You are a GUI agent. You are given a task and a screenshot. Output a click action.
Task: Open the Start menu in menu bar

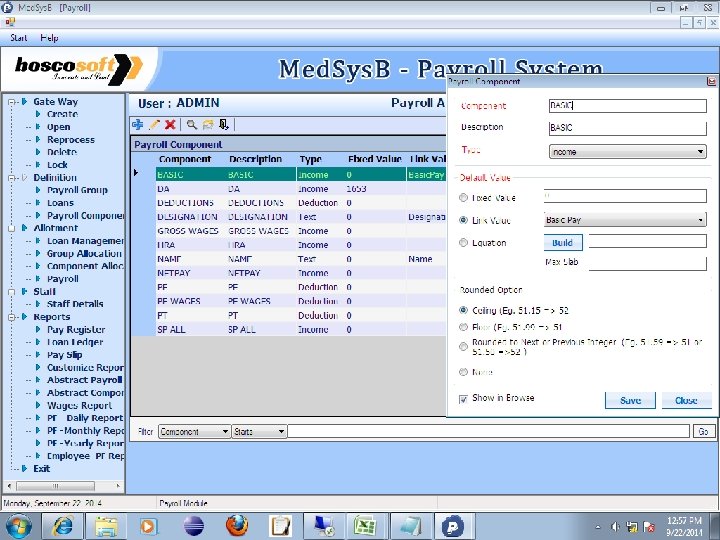pos(19,38)
